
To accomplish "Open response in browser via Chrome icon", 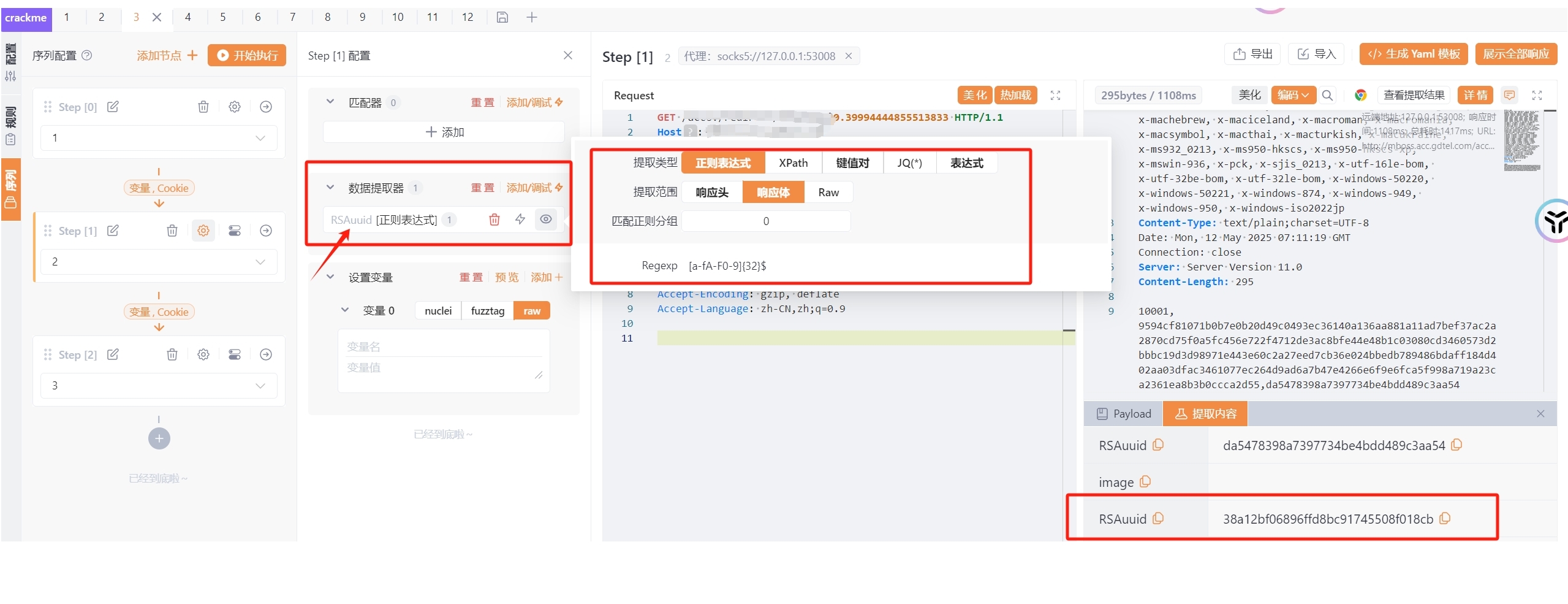I will [1361, 95].
